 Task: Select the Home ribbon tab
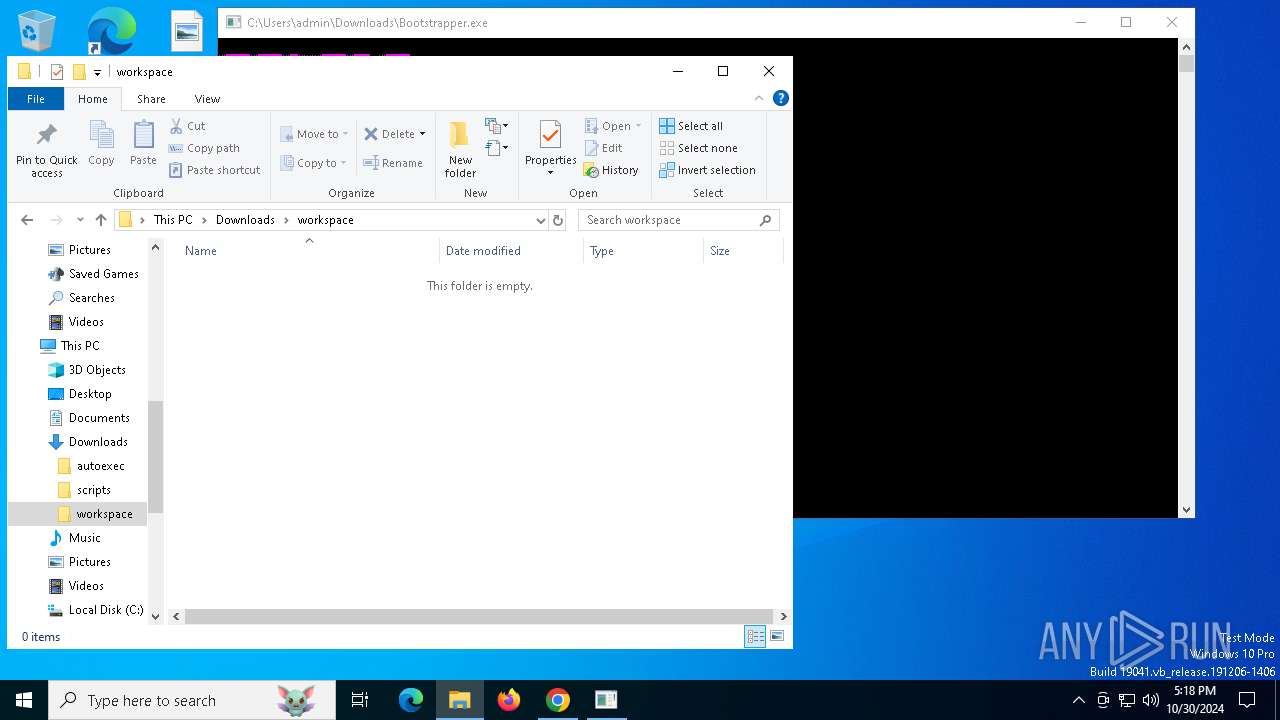click(x=93, y=99)
